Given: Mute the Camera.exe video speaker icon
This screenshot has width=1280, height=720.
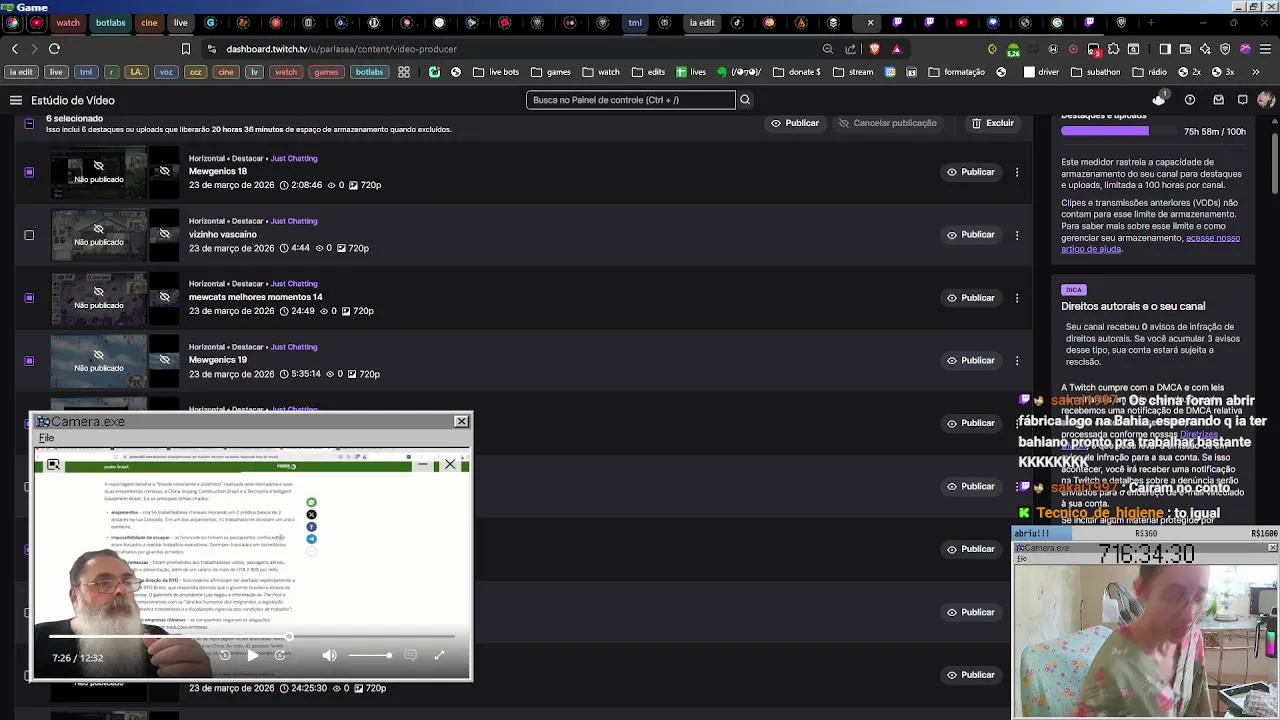Looking at the screenshot, I should pos(329,656).
